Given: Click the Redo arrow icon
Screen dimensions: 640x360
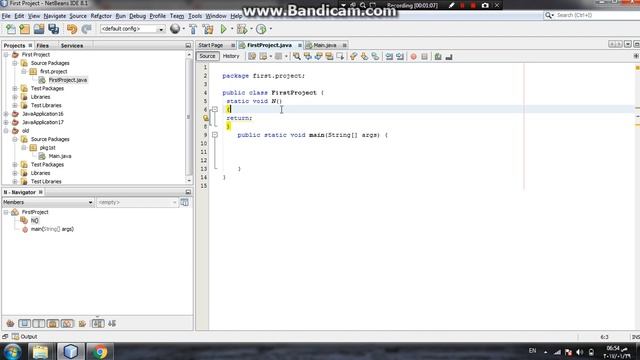Looking at the screenshot, I should 86,29.
